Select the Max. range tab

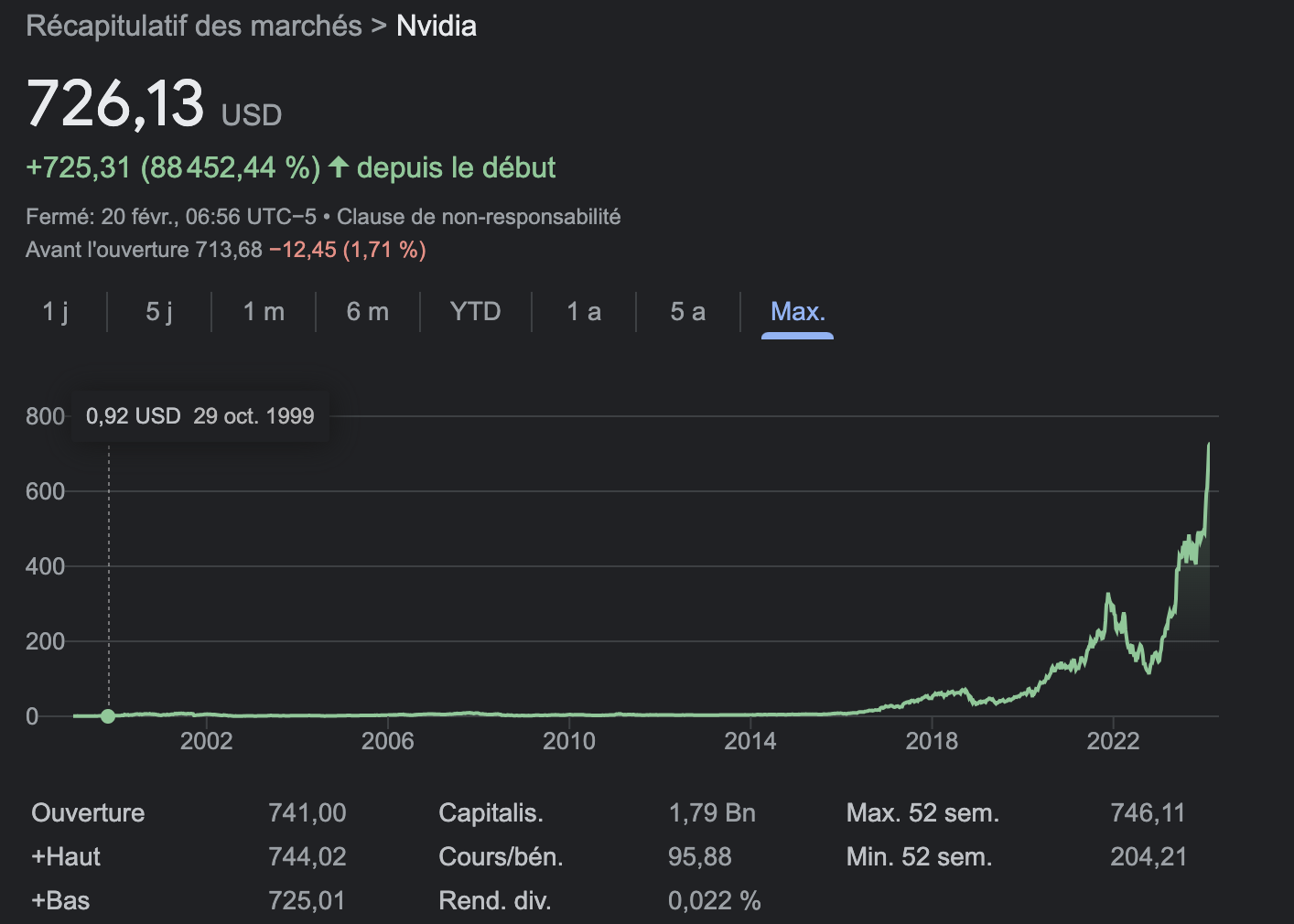[x=798, y=312]
